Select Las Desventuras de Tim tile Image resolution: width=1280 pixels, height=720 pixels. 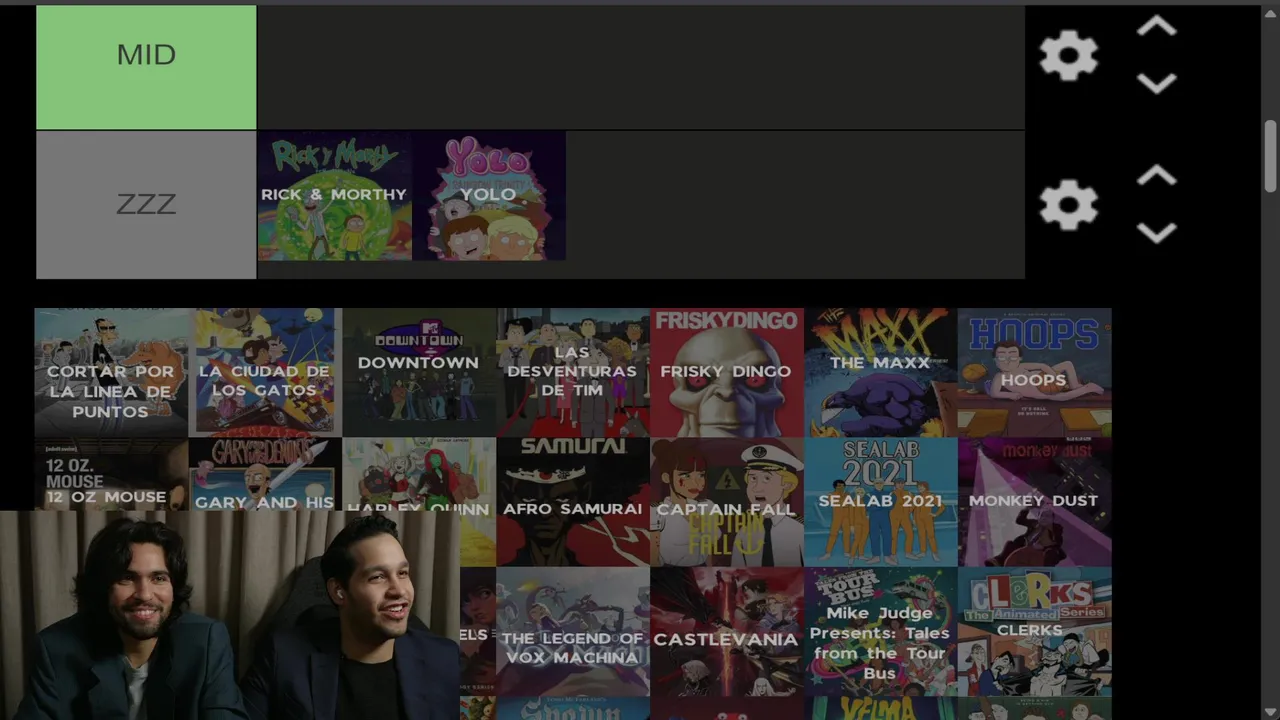click(573, 372)
